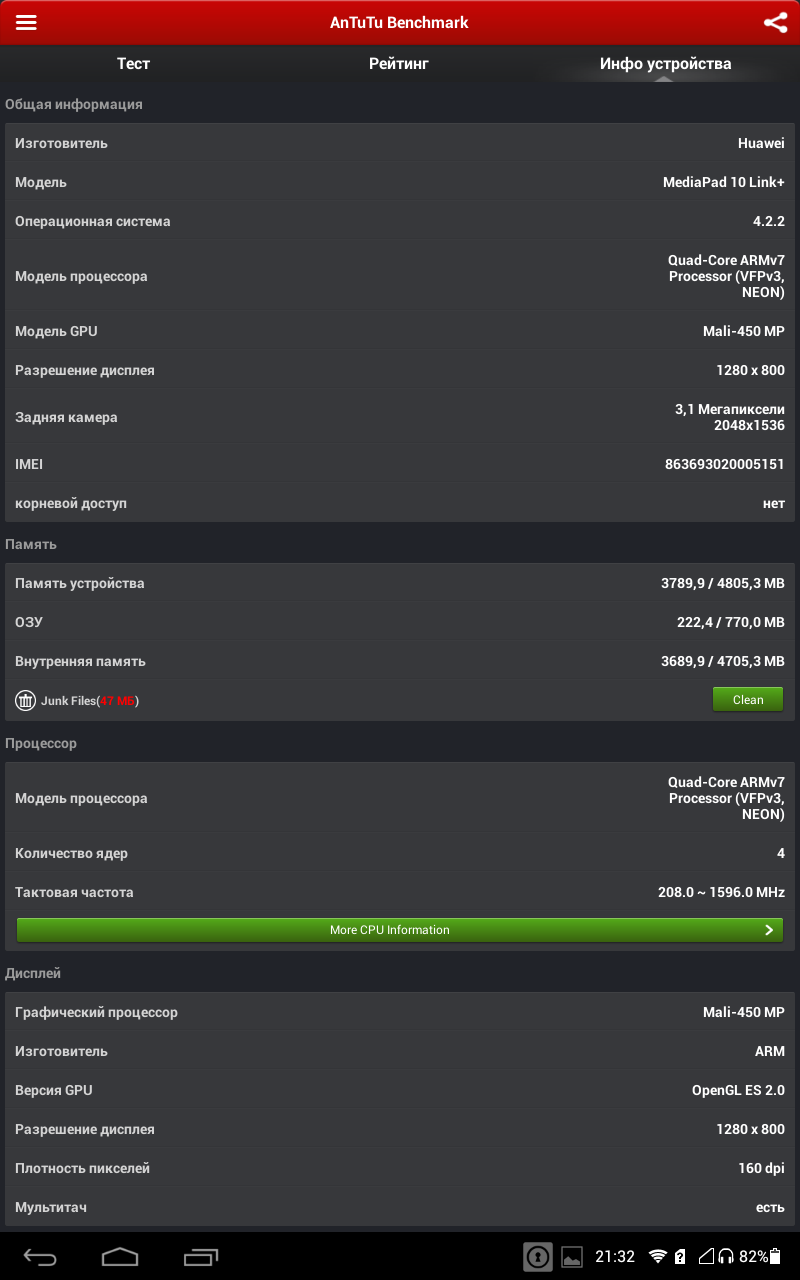Select the Инфо устройства tab
Viewport: 800px width, 1280px height.
coord(666,64)
